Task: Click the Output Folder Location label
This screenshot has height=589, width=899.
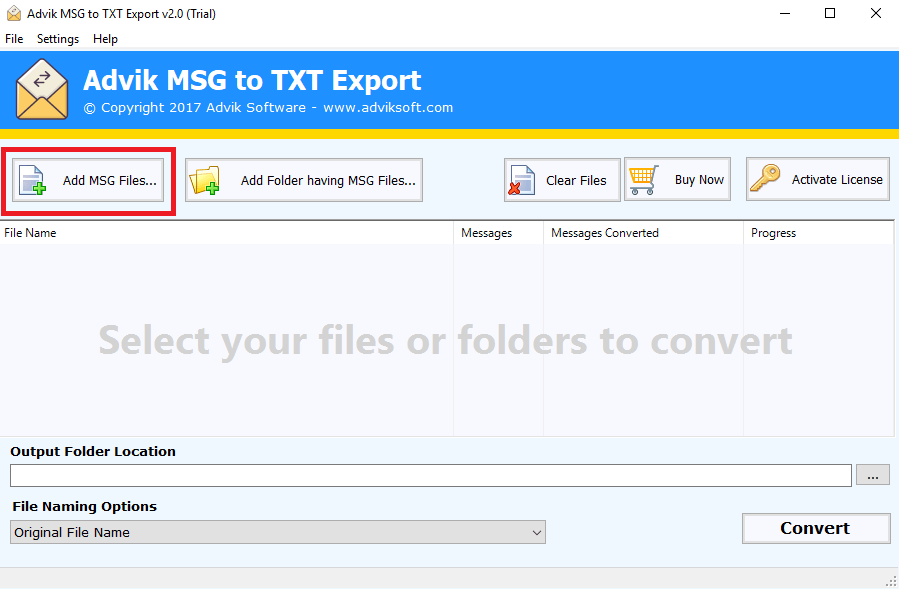Action: tap(93, 451)
